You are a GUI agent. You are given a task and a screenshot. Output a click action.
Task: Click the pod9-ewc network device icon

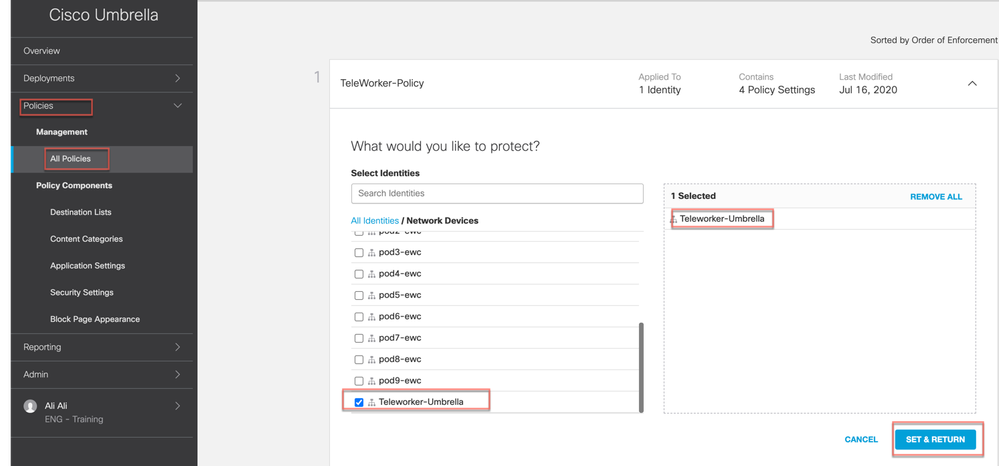(x=371, y=381)
